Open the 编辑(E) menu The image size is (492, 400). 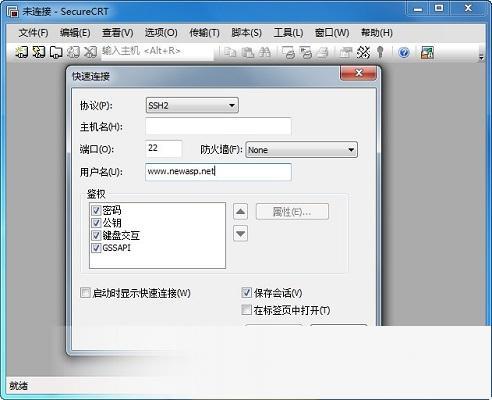pyautogui.click(x=75, y=33)
